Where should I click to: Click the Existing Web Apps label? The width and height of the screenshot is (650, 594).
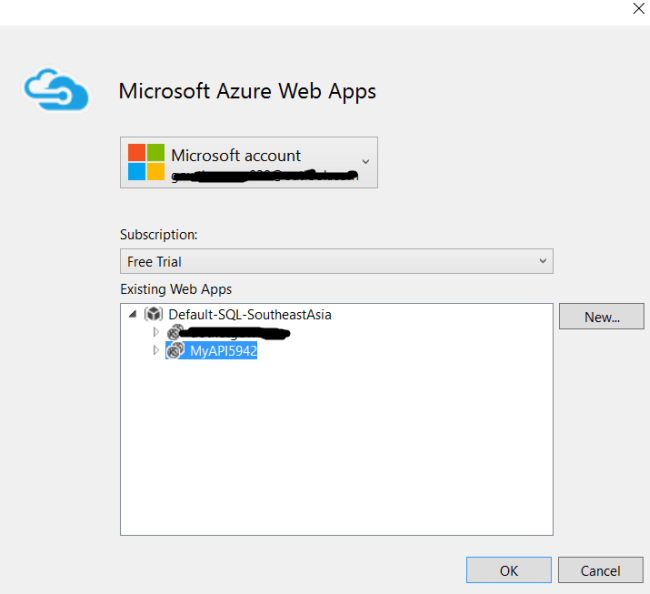pos(176,289)
